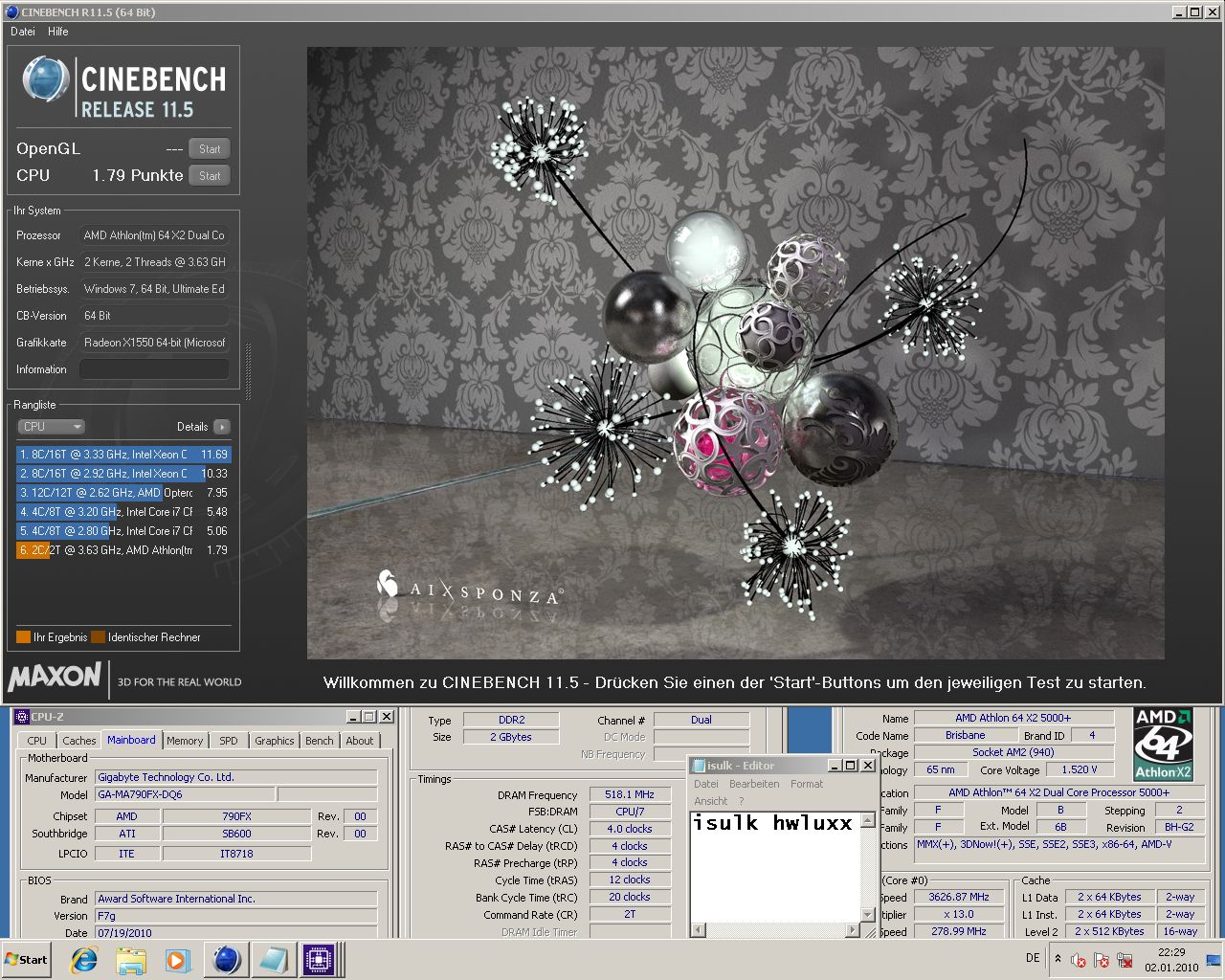This screenshot has height=980, width=1225.
Task: Switch to the Editor notepad taskbar icon
Action: point(273,960)
